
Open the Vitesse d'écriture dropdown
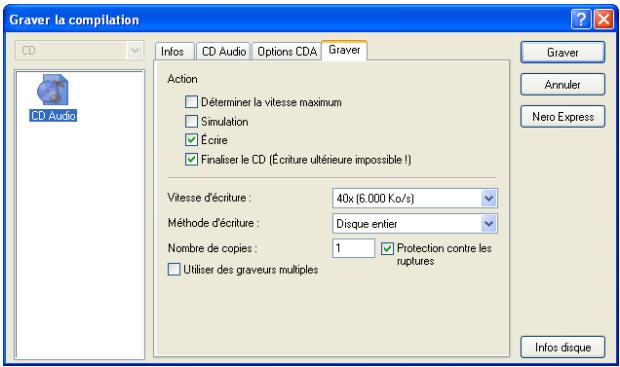tap(489, 198)
